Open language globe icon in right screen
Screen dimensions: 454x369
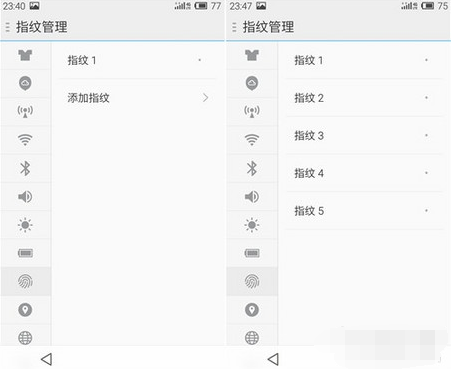tap(252, 338)
